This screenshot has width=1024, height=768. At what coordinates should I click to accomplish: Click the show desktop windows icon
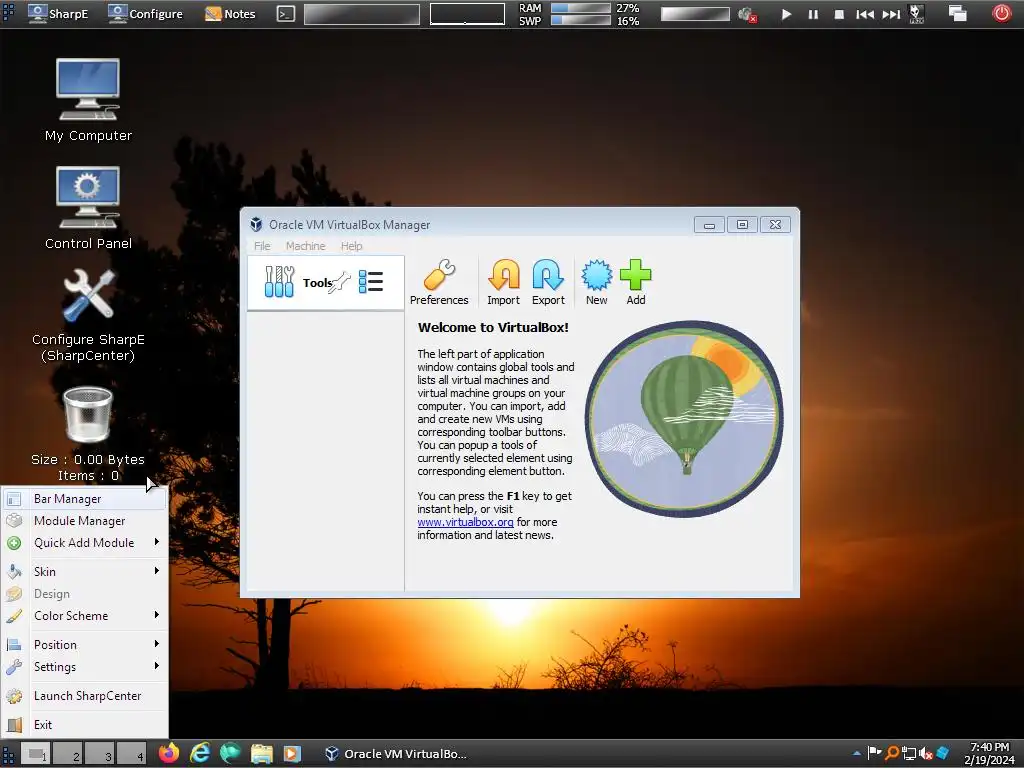click(x=957, y=13)
